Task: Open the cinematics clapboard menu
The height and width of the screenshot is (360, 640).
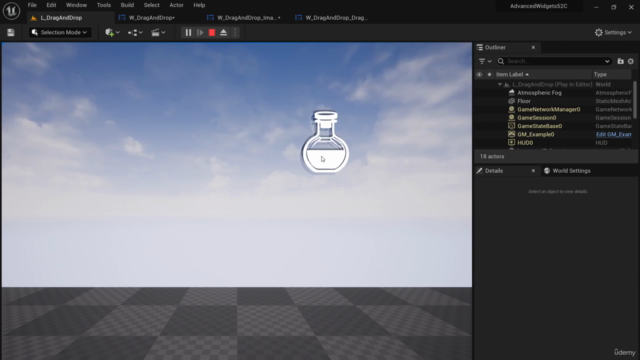Action: coord(158,32)
